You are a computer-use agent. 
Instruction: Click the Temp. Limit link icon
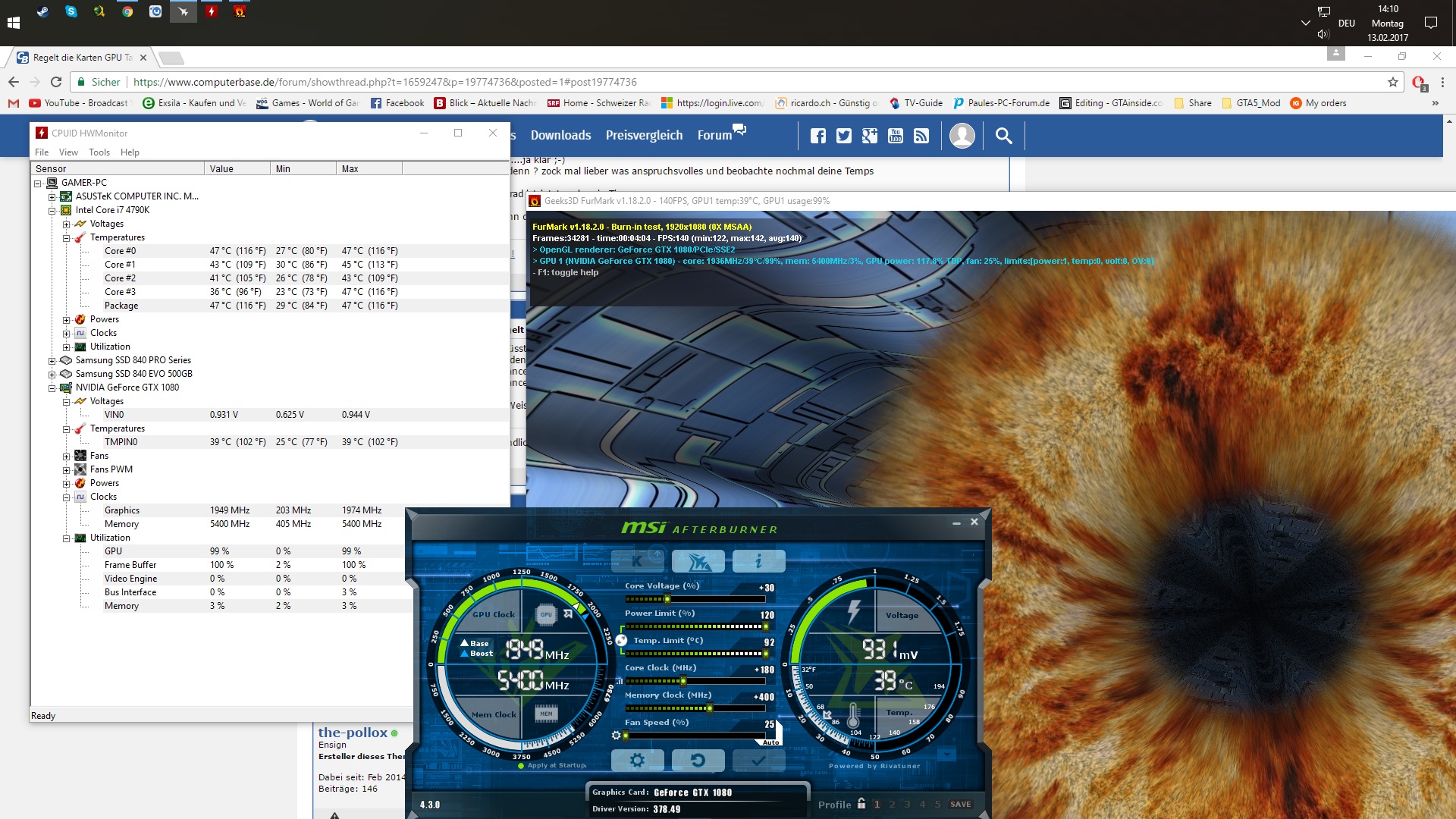pos(621,641)
